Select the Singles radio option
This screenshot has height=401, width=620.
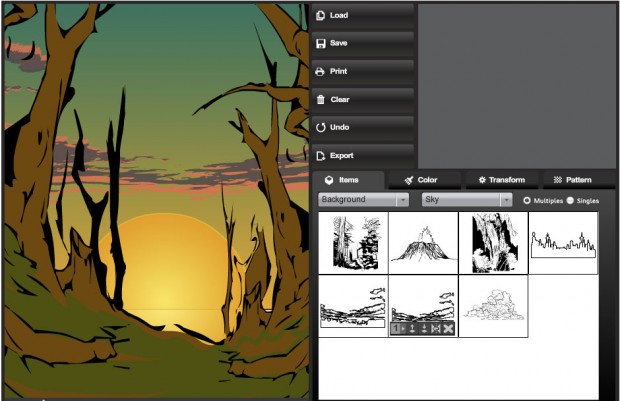click(x=570, y=200)
